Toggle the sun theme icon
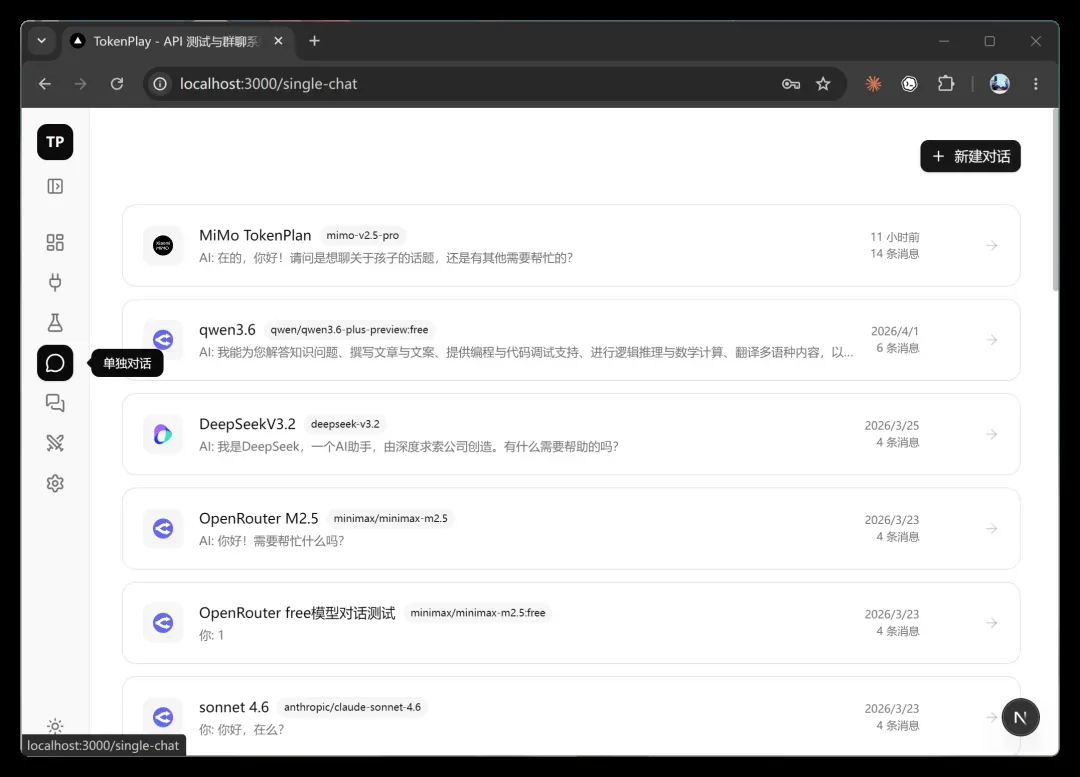Viewport: 1080px width, 777px height. [x=55, y=726]
